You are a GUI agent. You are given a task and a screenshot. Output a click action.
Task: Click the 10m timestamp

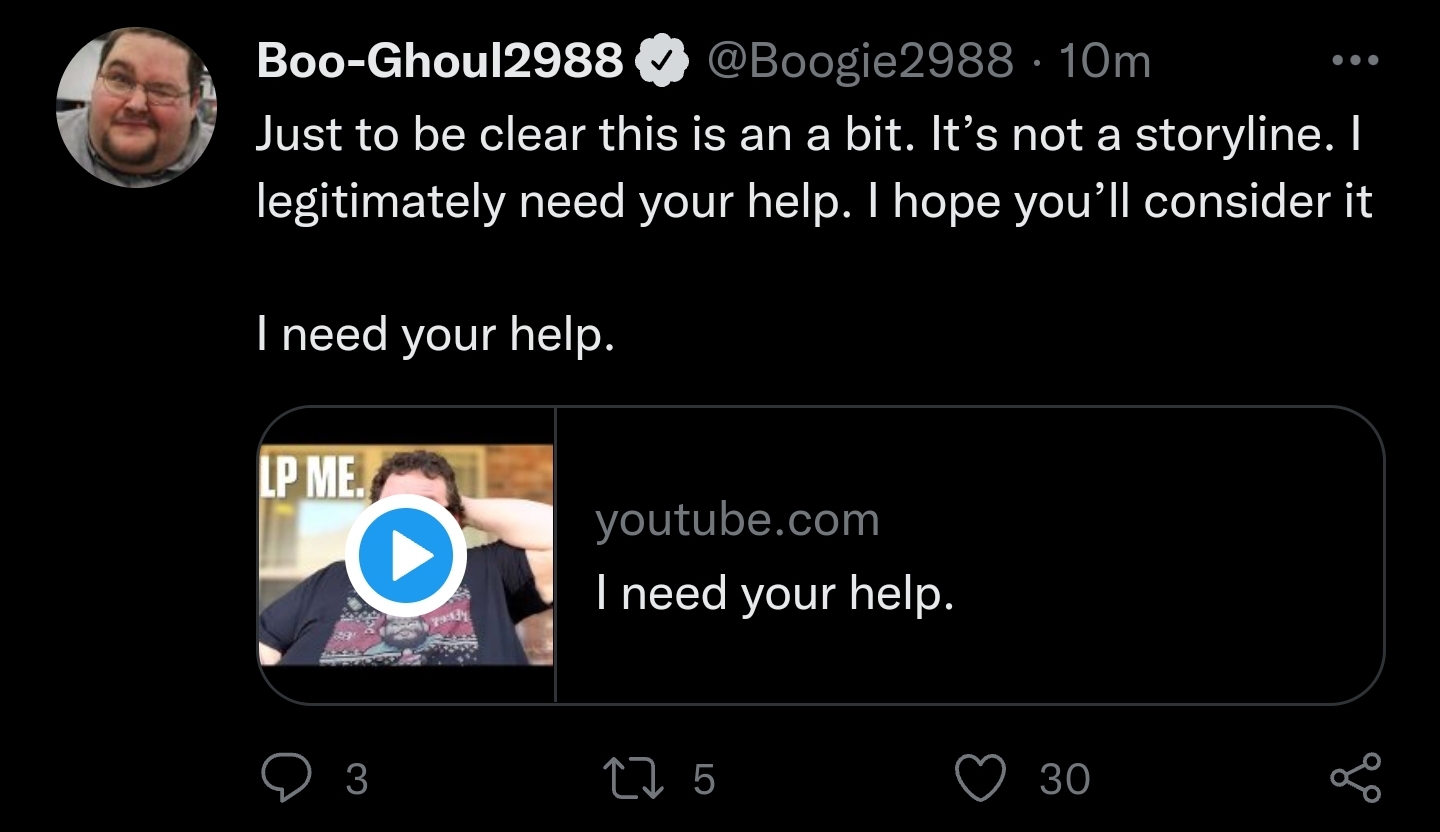pyautogui.click(x=1104, y=62)
